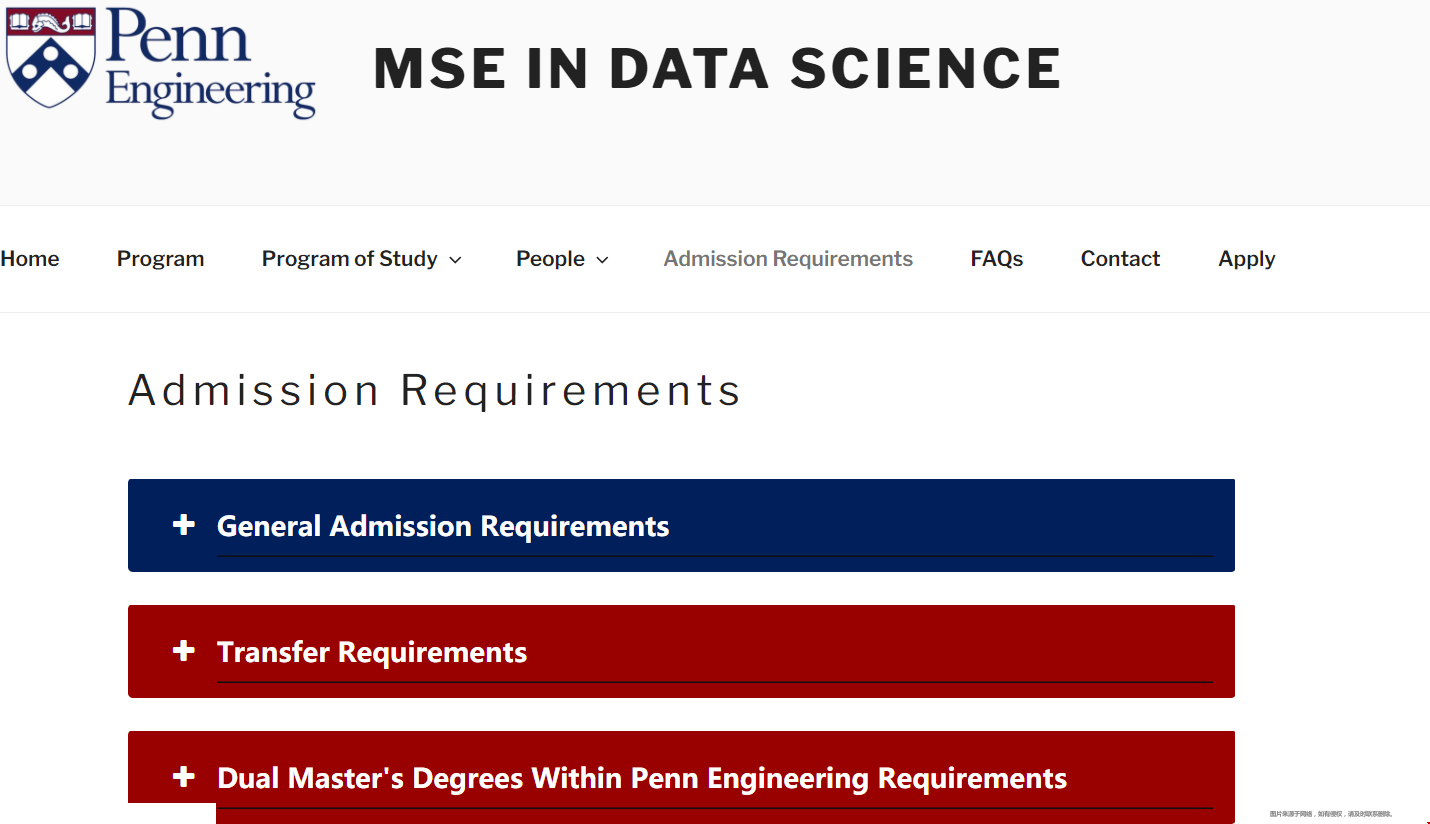Expand the People dropdown chevron

coord(602,260)
